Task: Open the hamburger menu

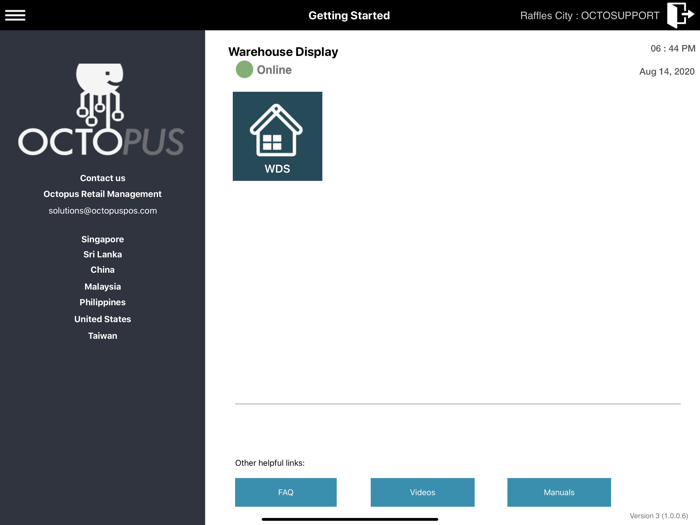Action: [x=15, y=15]
